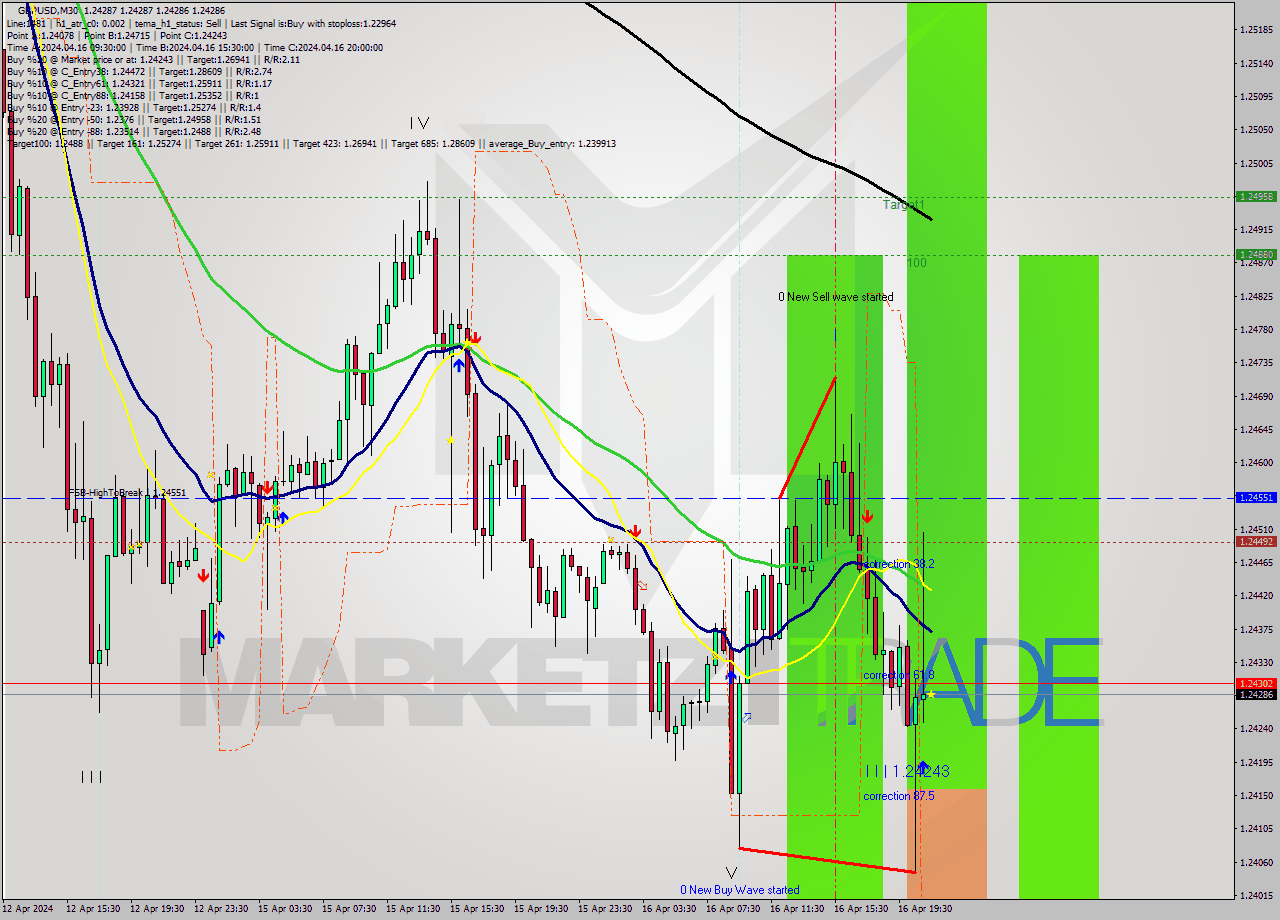Click the '100' level label in the green zone
The height and width of the screenshot is (920, 1280).
(917, 263)
